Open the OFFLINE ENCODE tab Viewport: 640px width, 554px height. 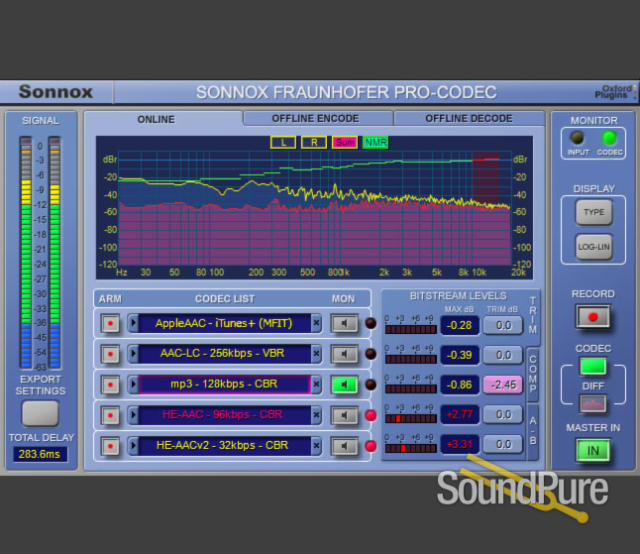(x=318, y=118)
